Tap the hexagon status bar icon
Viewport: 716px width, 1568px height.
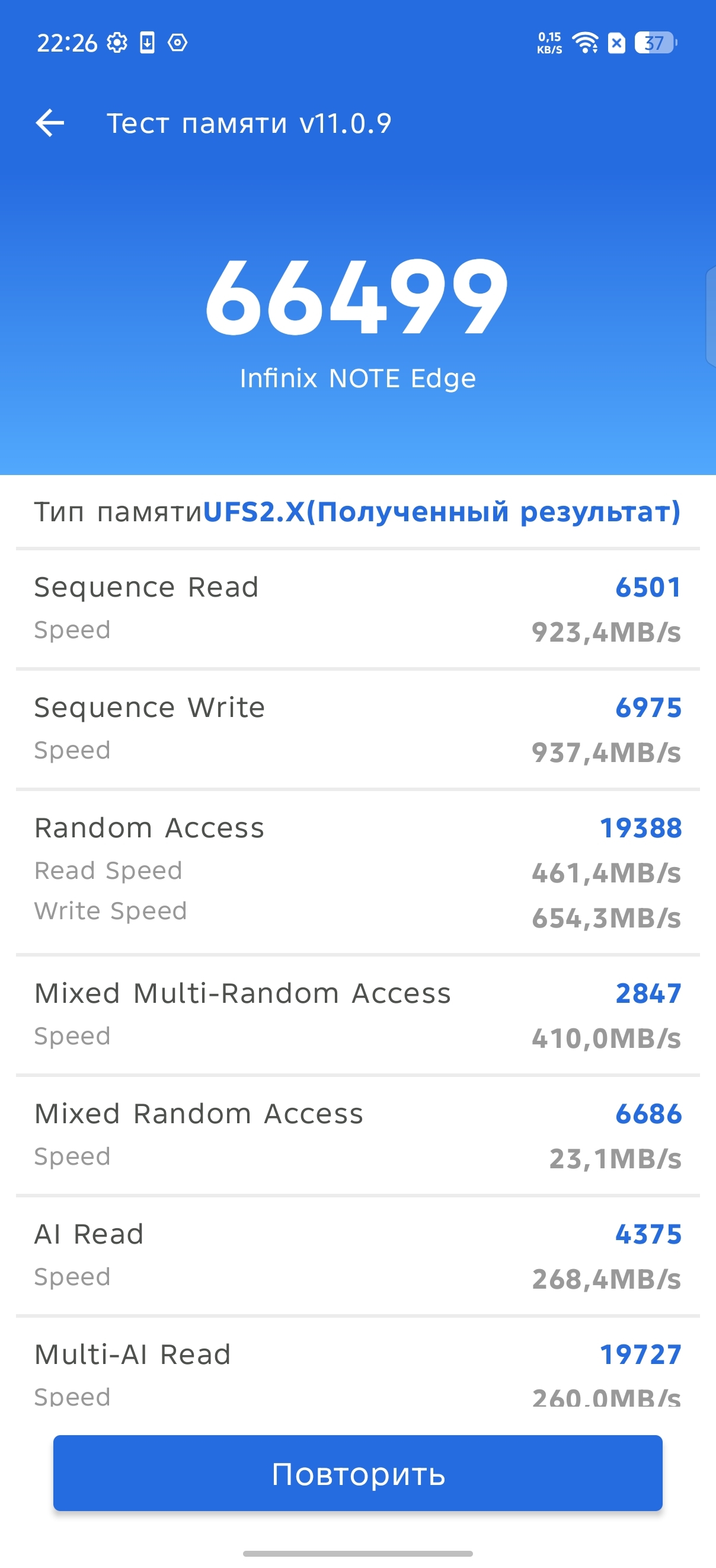coord(177,43)
